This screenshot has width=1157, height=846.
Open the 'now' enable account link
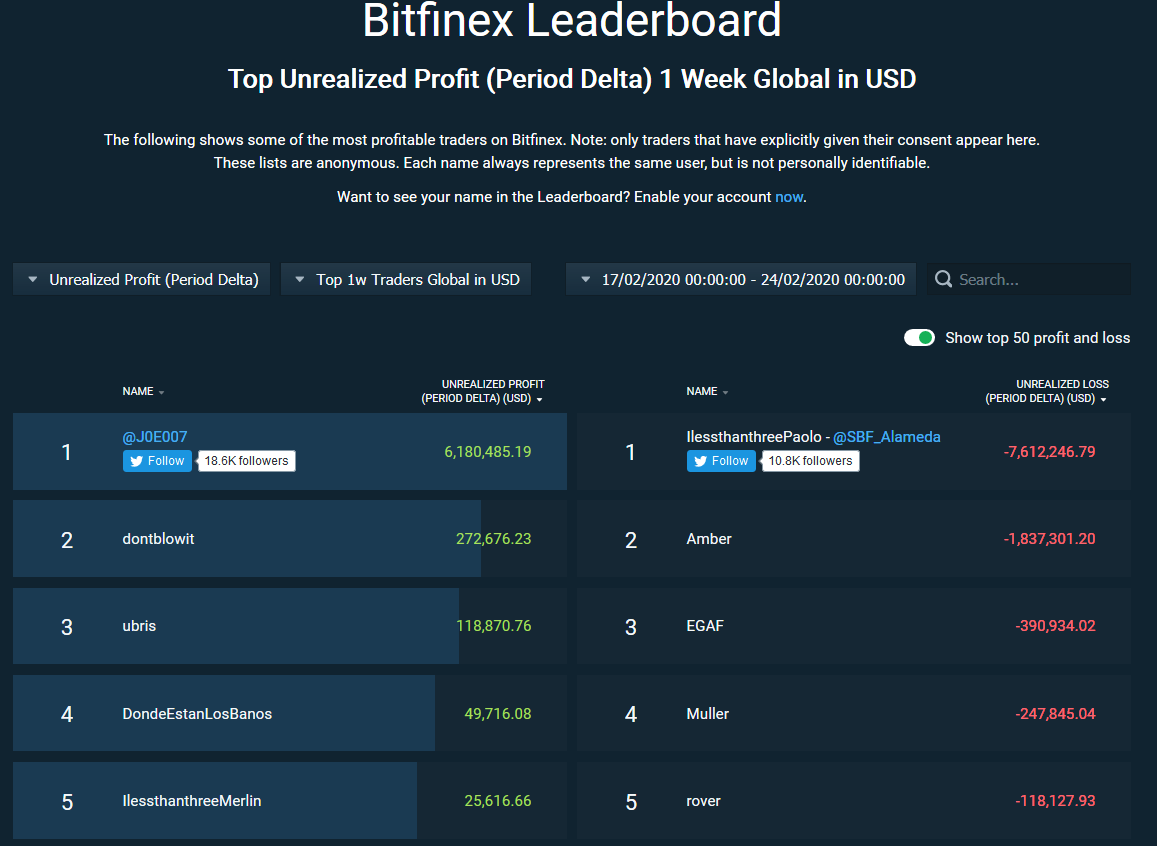pos(789,197)
